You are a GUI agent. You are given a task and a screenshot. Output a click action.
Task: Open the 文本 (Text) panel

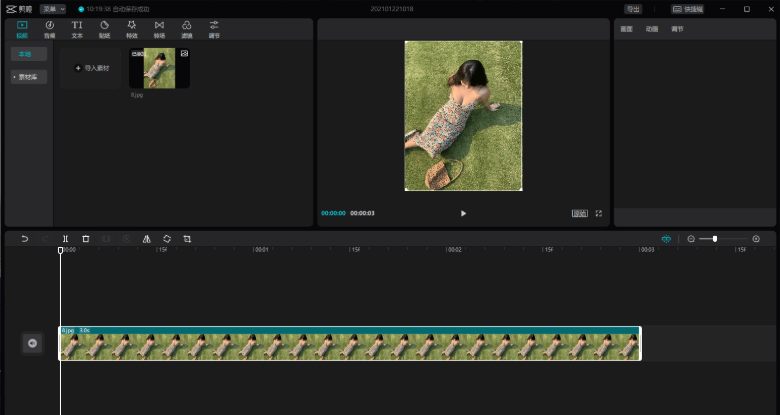pyautogui.click(x=77, y=28)
